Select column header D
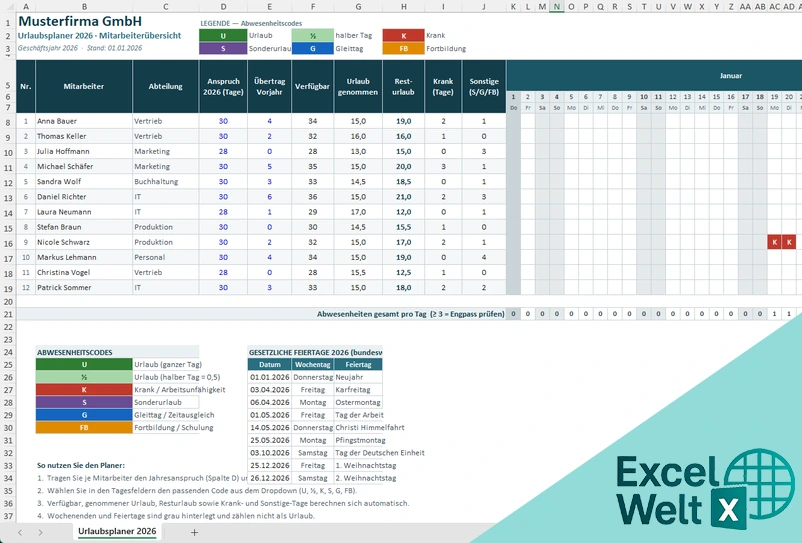This screenshot has width=802, height=543. pyautogui.click(x=223, y=7)
